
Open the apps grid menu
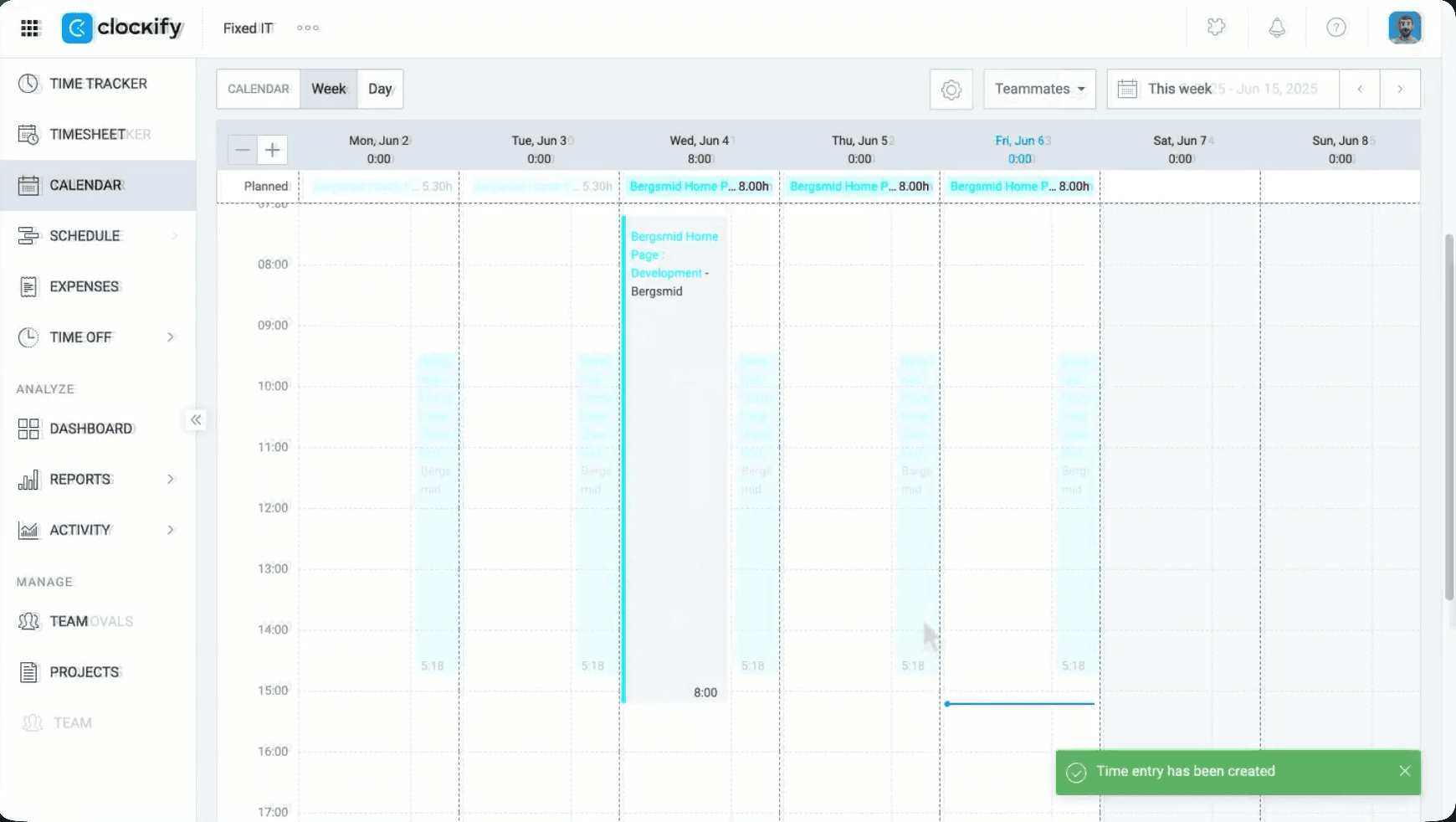point(30,28)
